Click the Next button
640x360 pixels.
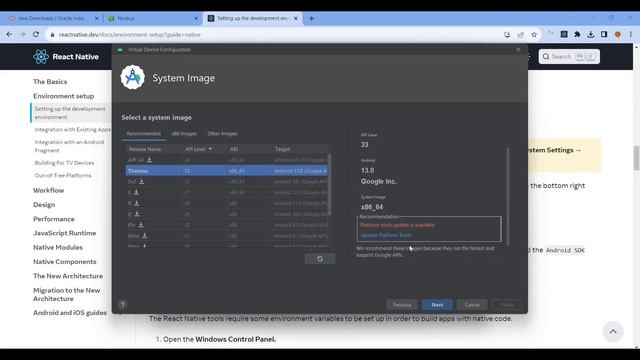[x=437, y=305]
